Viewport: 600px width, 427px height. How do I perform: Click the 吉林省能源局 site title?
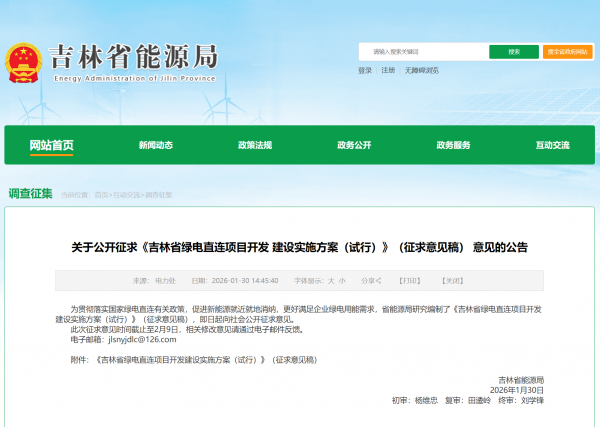point(133,55)
